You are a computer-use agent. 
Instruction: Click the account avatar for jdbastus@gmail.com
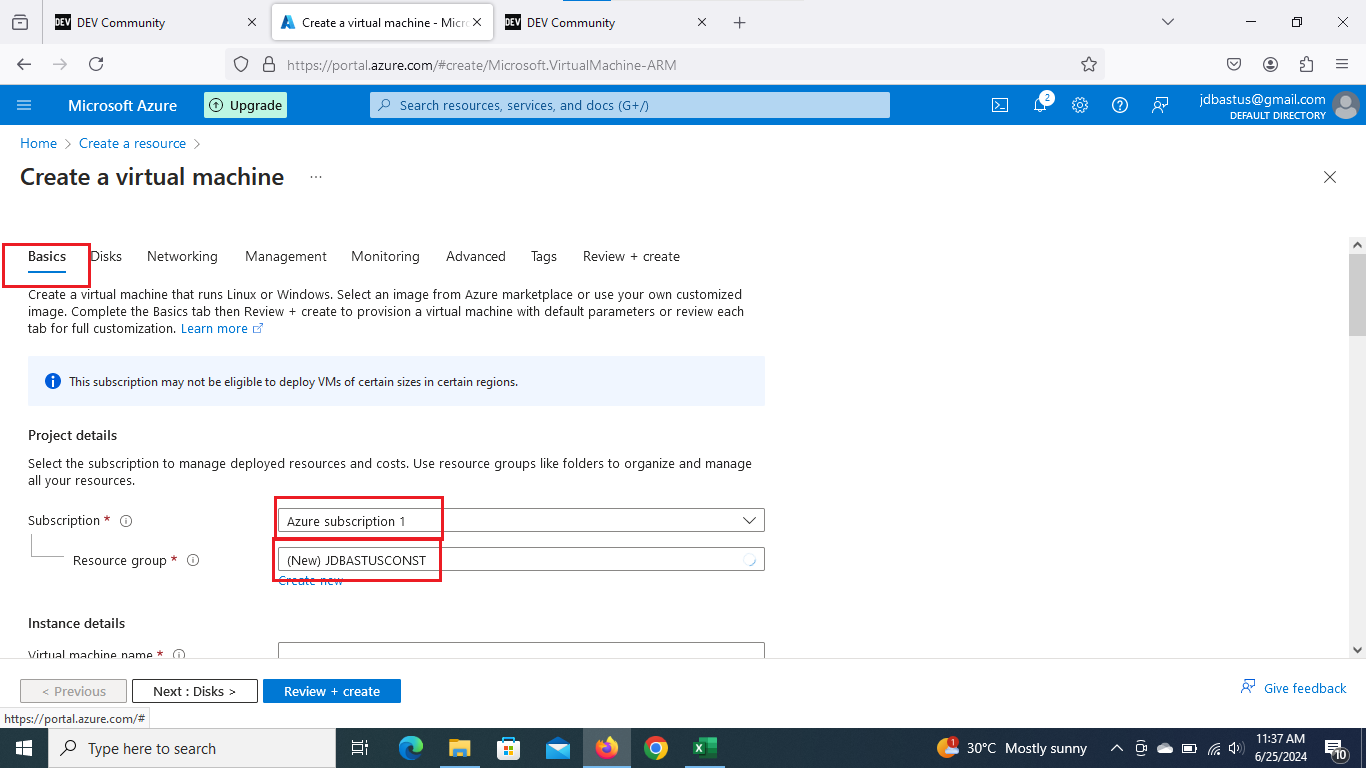(x=1346, y=105)
